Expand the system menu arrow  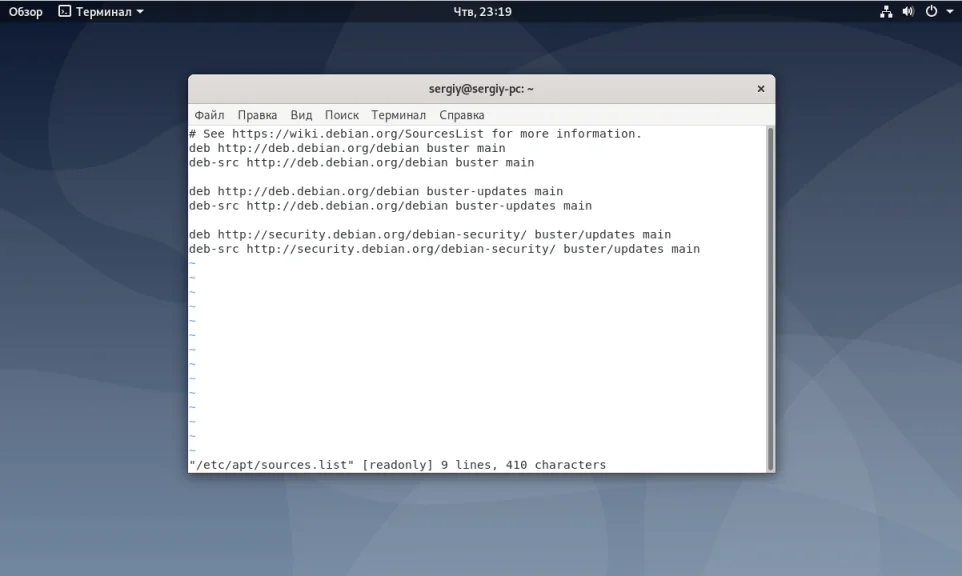[950, 12]
